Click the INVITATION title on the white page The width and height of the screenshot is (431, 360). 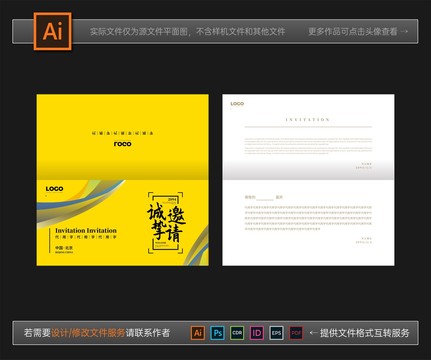308,119
